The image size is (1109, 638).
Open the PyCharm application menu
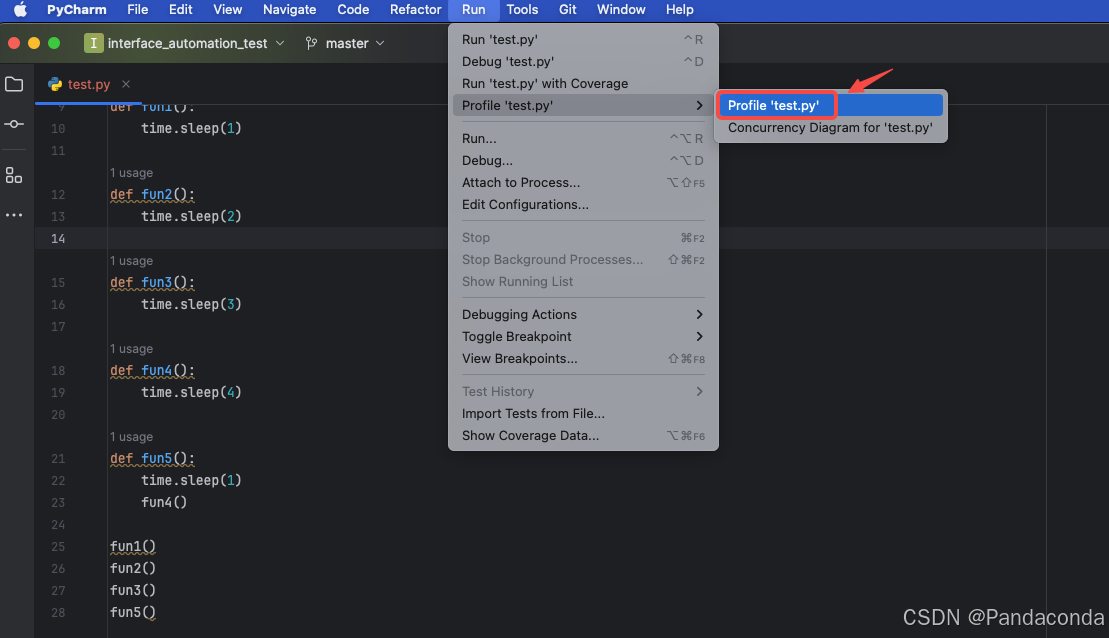[x=76, y=9]
